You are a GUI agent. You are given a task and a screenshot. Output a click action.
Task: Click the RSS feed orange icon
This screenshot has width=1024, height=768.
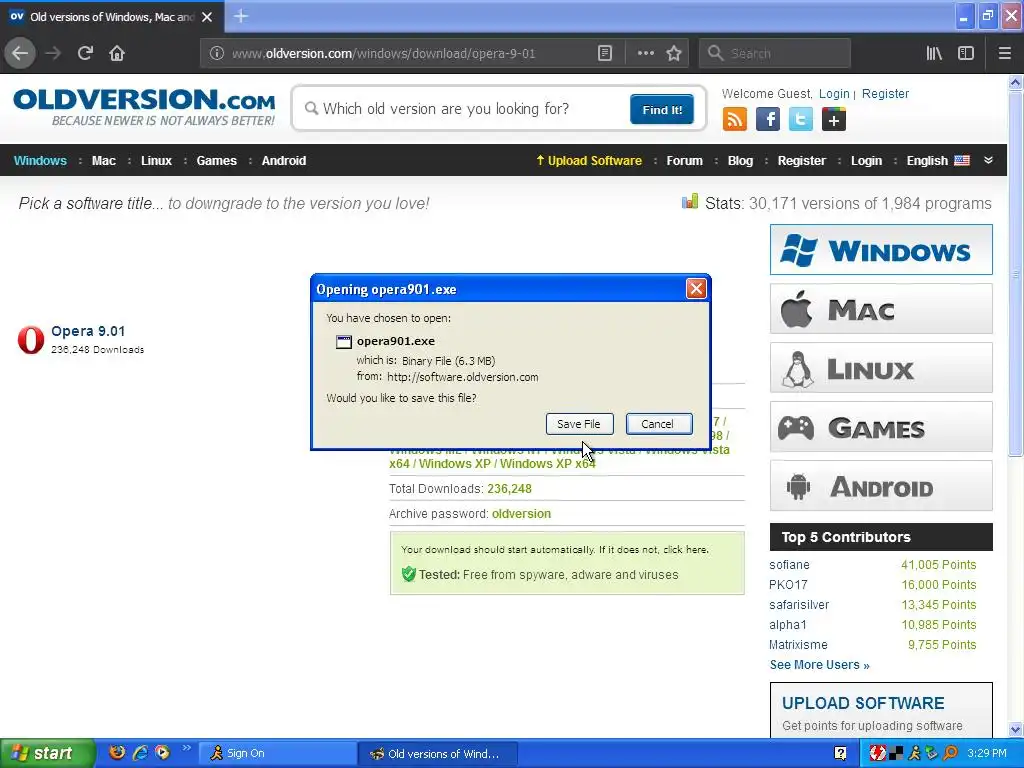coord(735,120)
